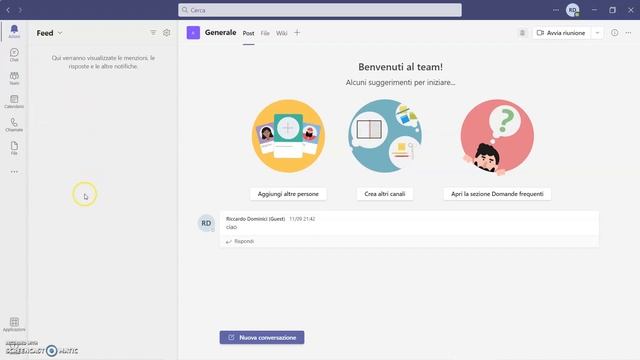Click Apri la sezione Domande frequenti

click(497, 194)
